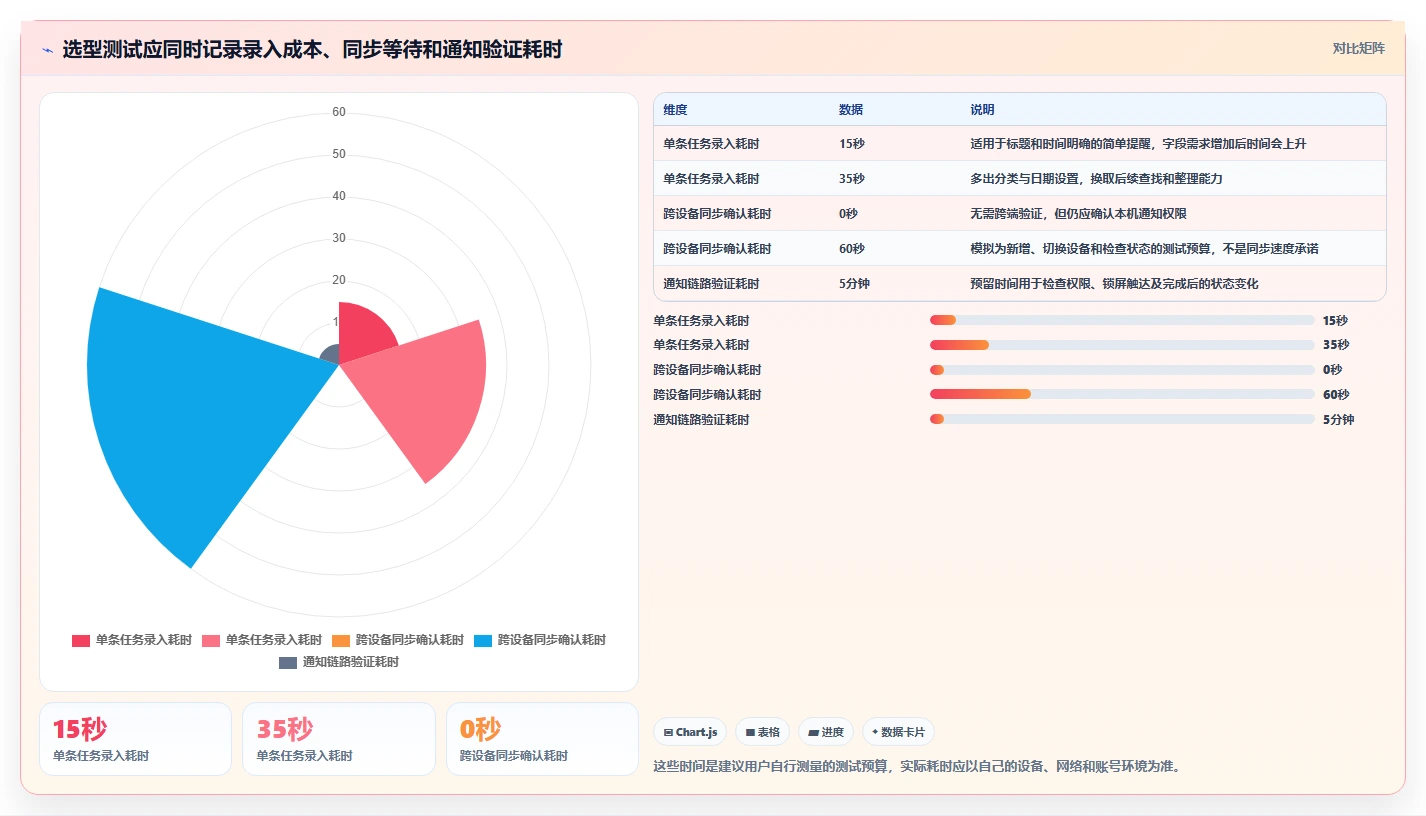The height and width of the screenshot is (816, 1426).
Task: Click the description starting 预留时间用于检查权限
Action: 1114,284
